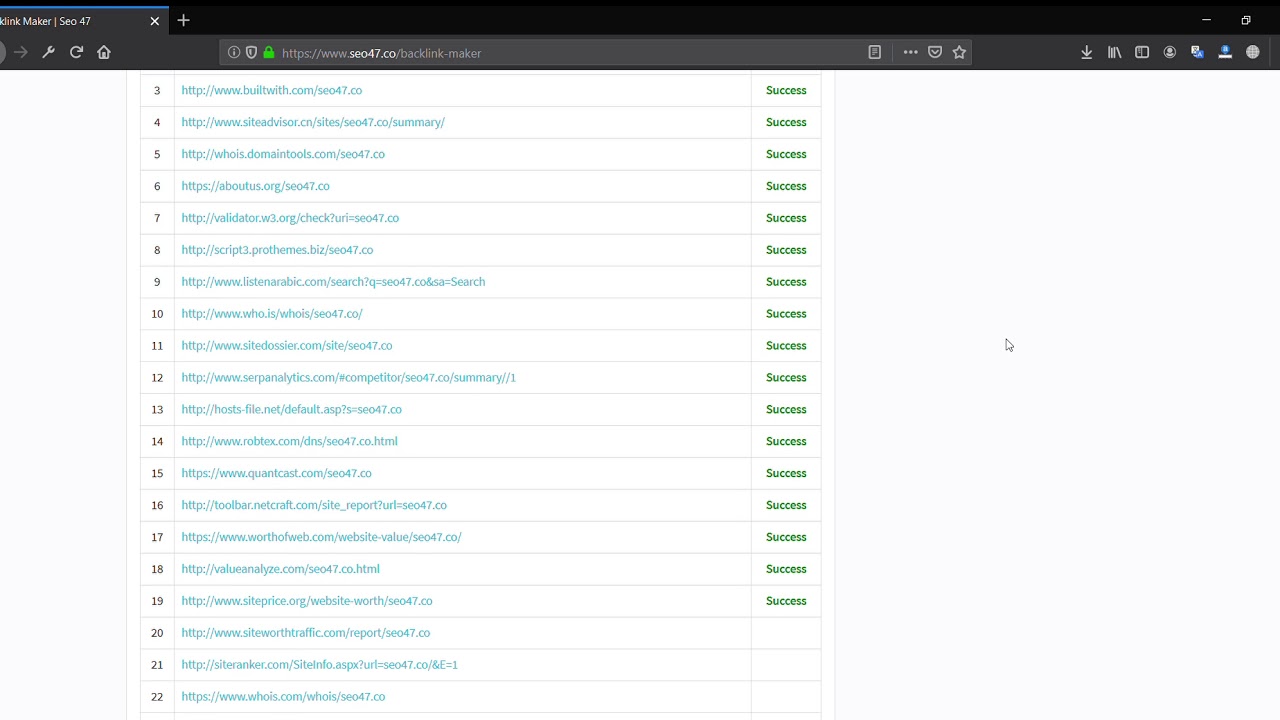Open the developer tools wrench icon

(x=48, y=52)
